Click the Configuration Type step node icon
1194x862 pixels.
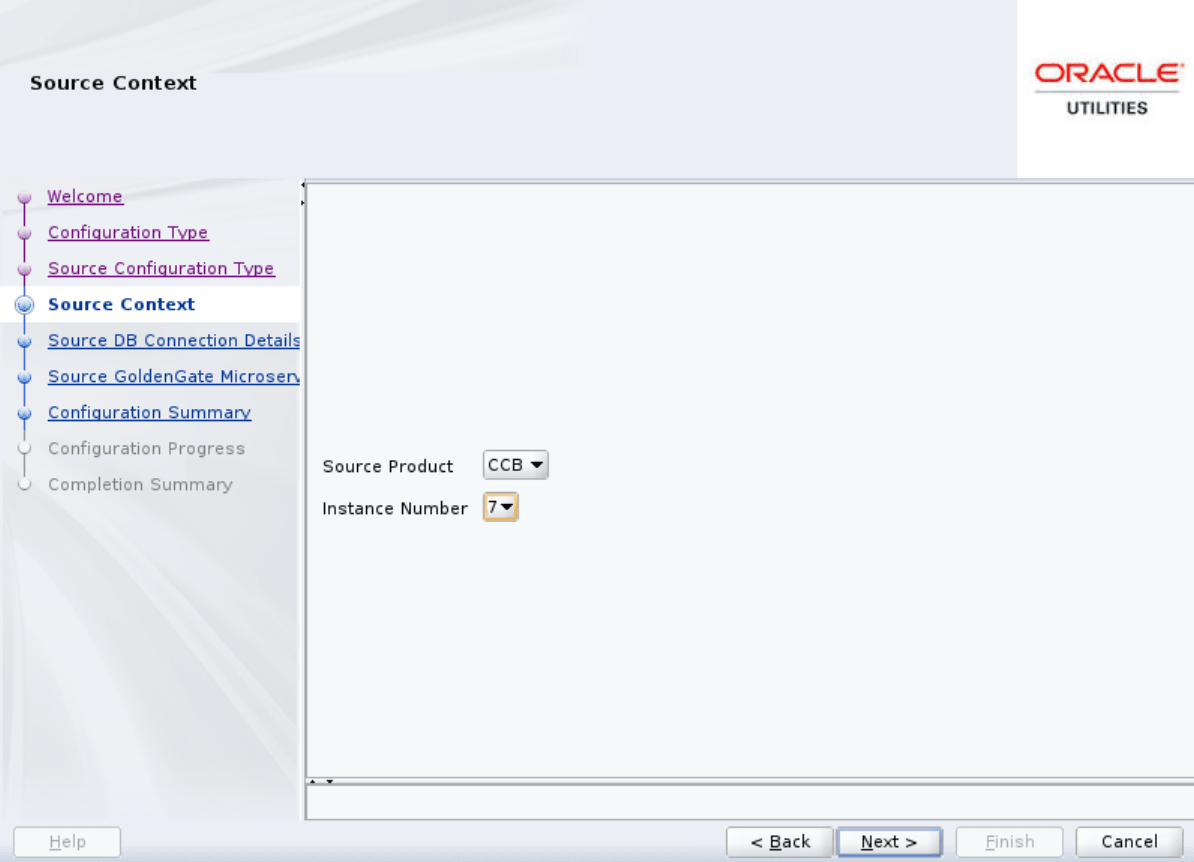point(24,232)
